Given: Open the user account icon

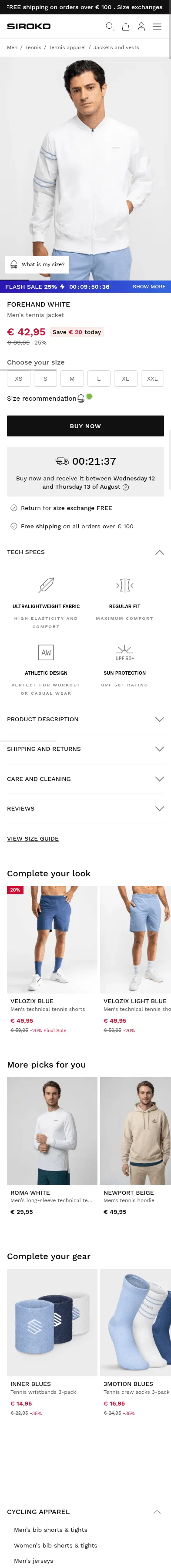Looking at the screenshot, I should (141, 27).
